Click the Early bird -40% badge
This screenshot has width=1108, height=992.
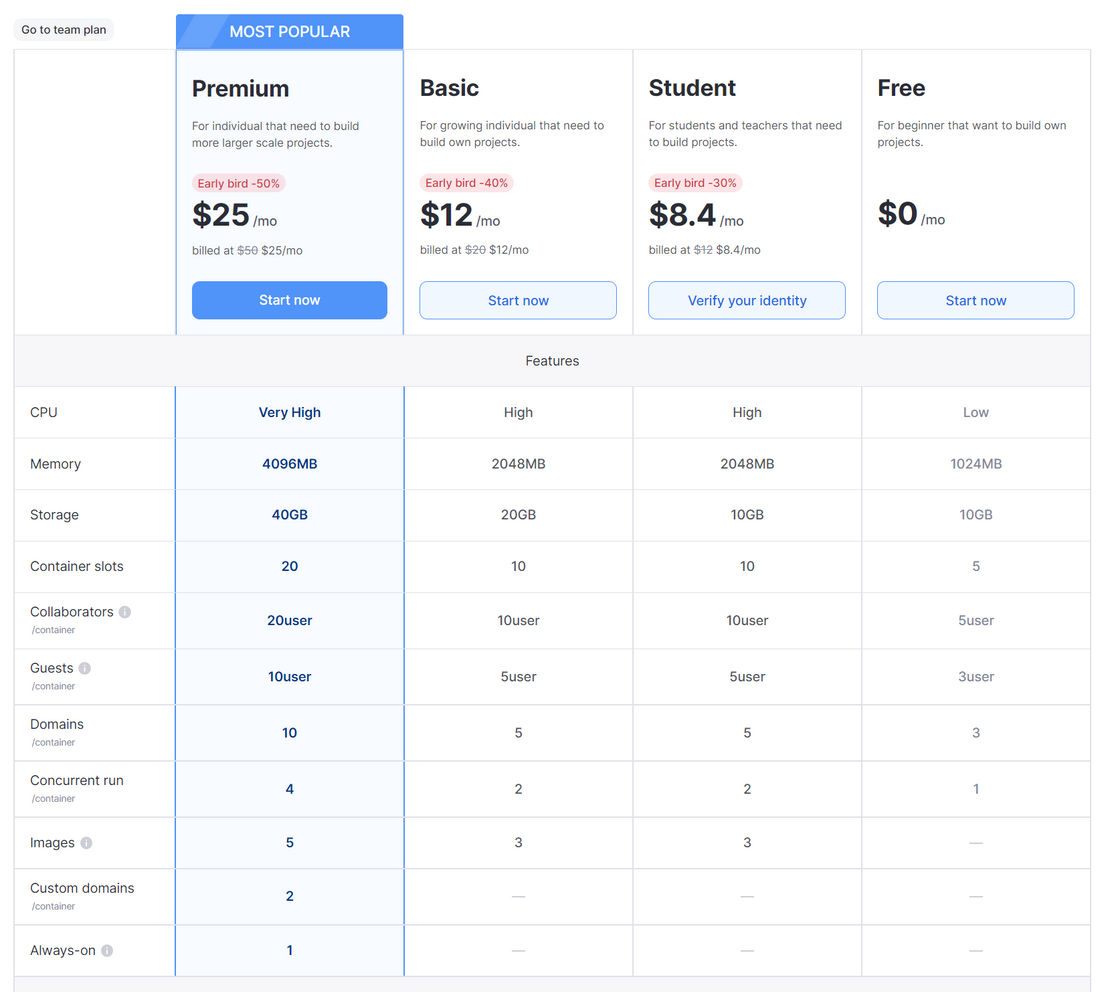point(466,183)
